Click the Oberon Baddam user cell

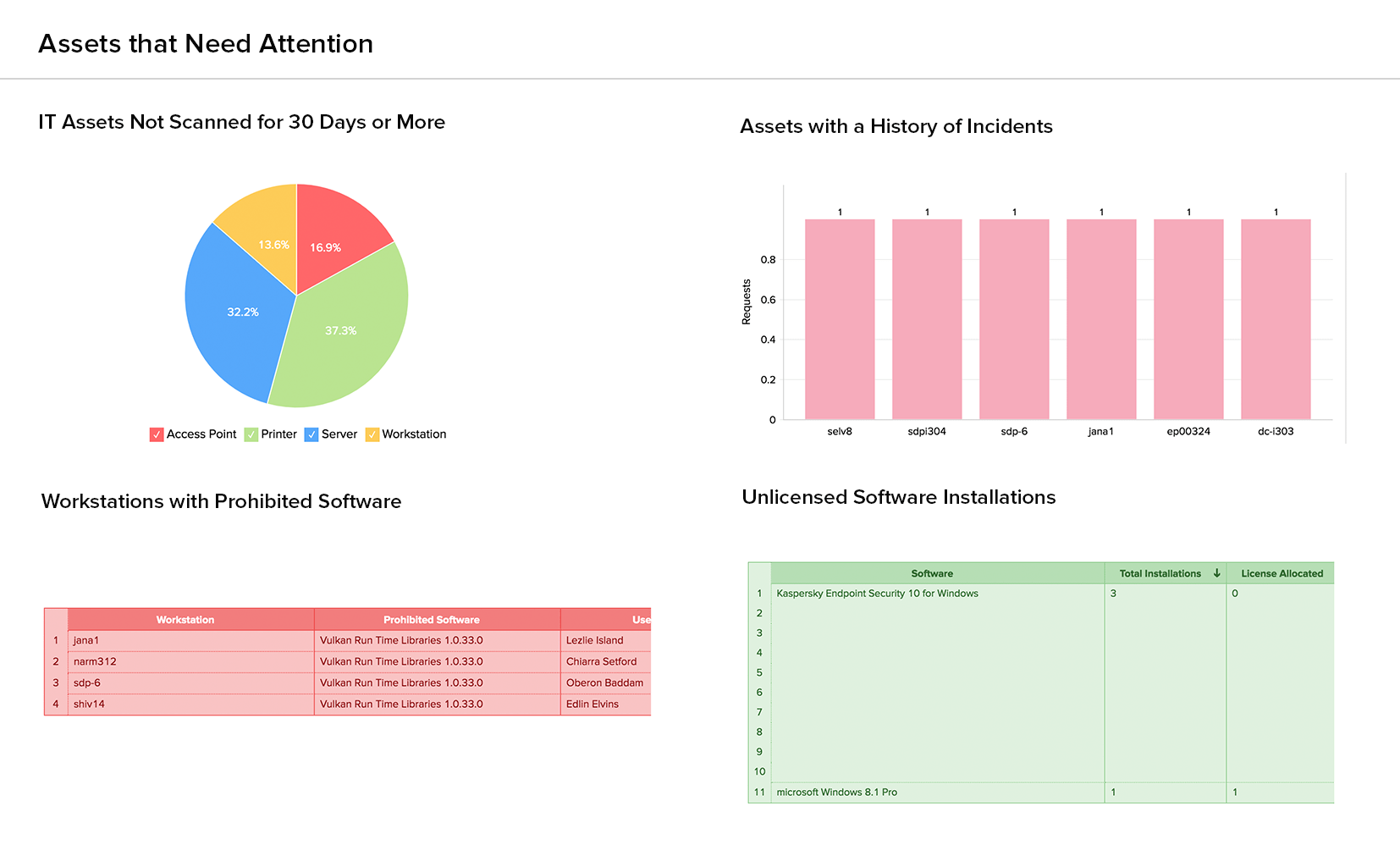[x=604, y=682]
